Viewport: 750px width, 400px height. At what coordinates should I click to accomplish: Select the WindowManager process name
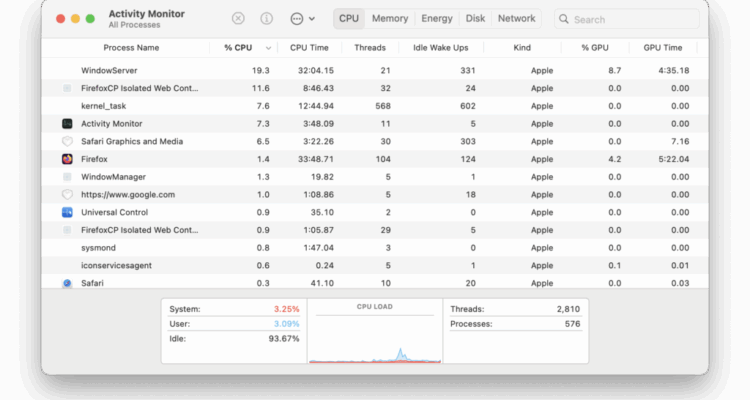[x=113, y=177]
